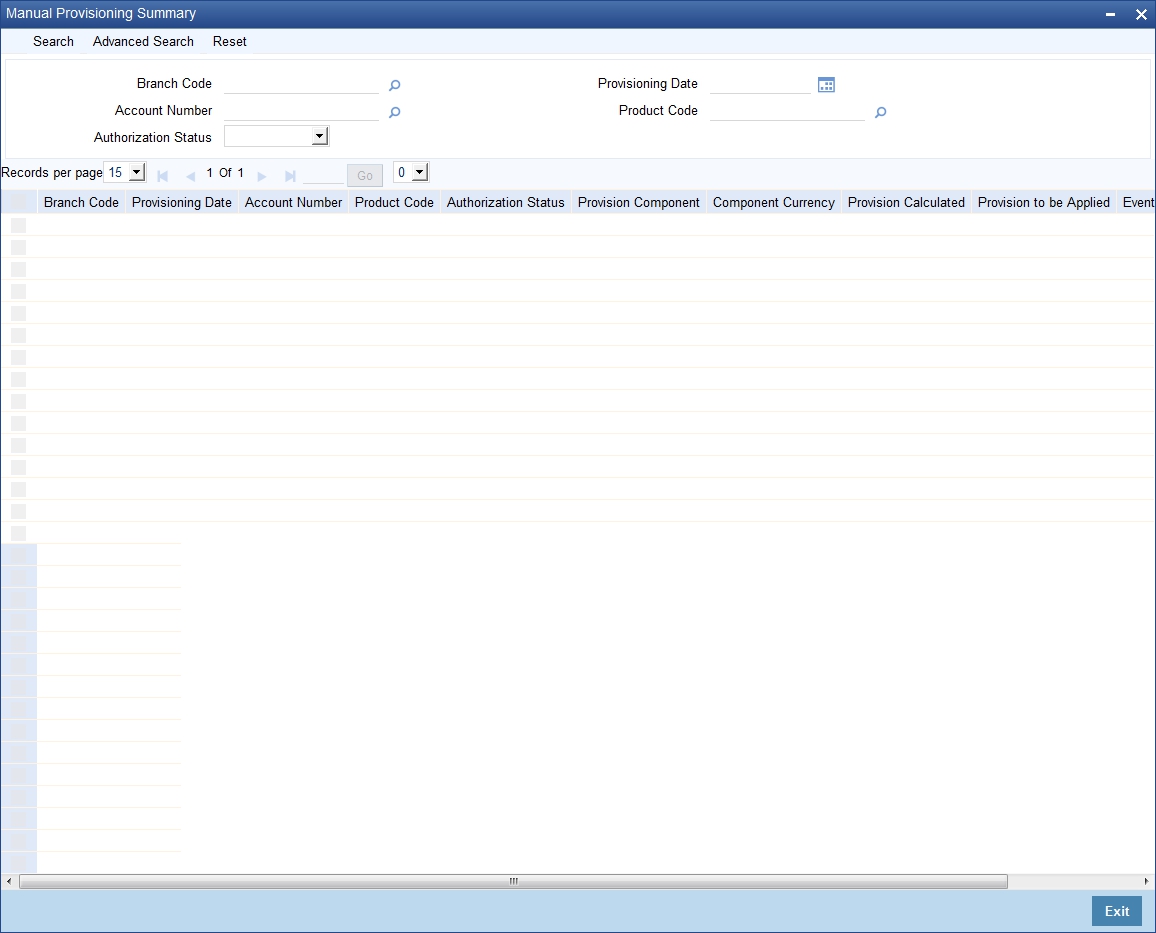
Task: Open Account Number lookup search icon
Action: point(394,112)
